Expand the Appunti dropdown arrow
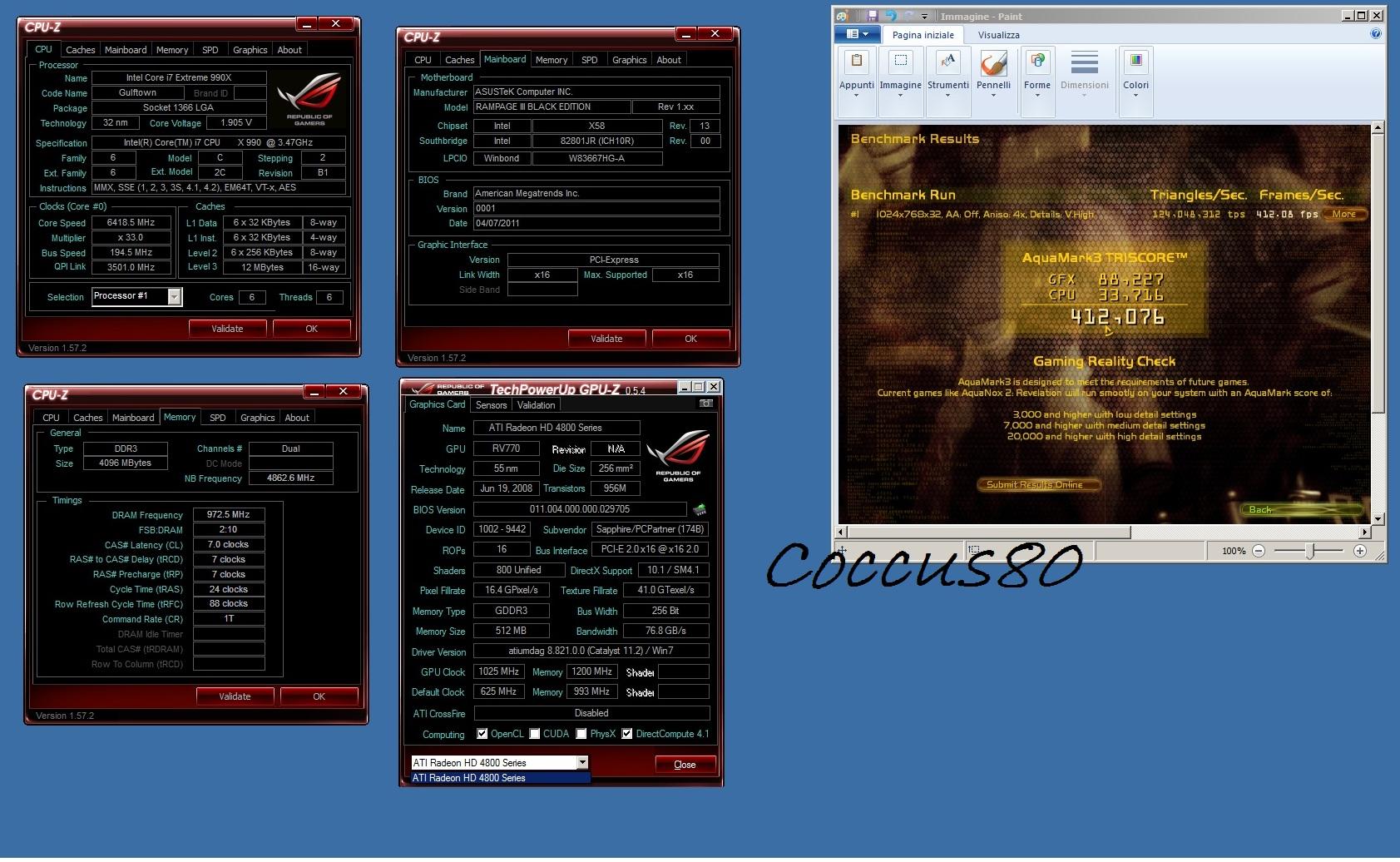 coord(856,95)
